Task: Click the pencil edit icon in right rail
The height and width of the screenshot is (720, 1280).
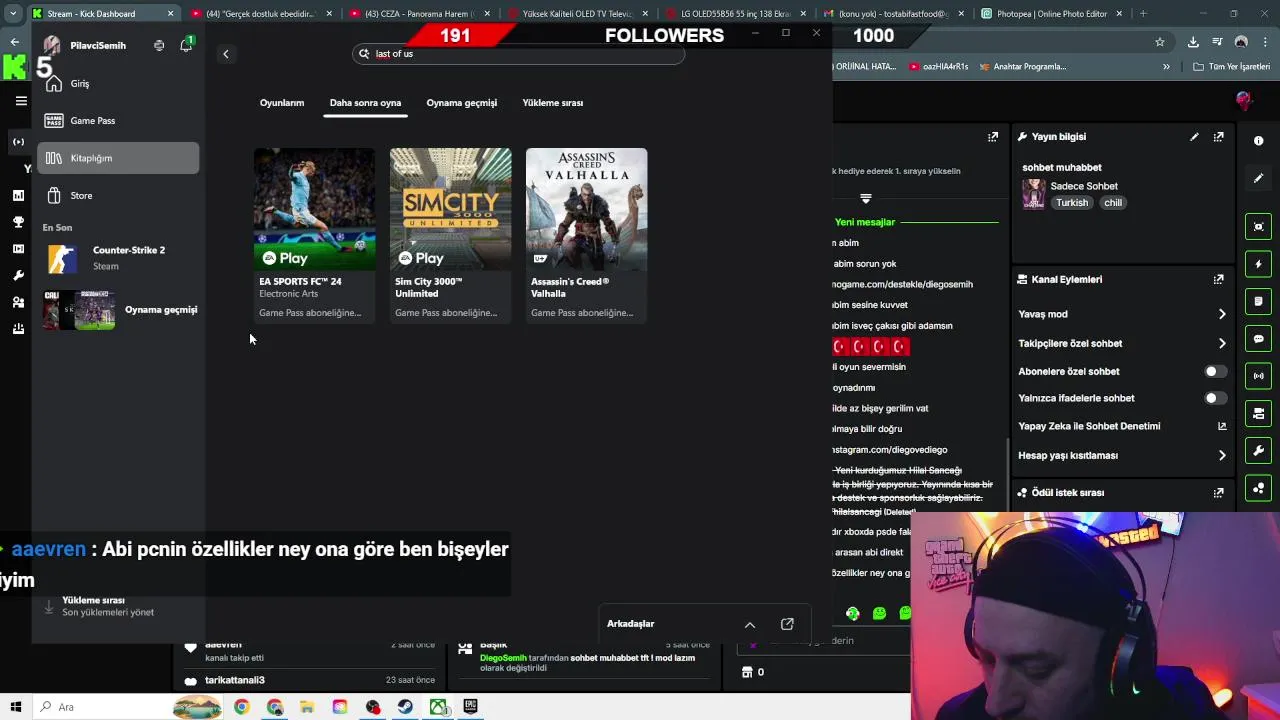Action: (1259, 178)
